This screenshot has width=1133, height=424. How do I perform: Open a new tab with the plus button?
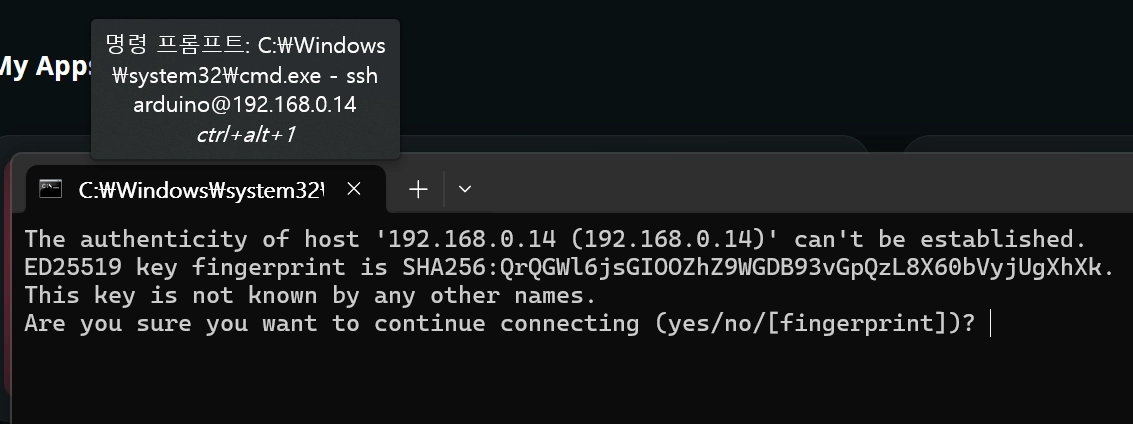(x=419, y=189)
